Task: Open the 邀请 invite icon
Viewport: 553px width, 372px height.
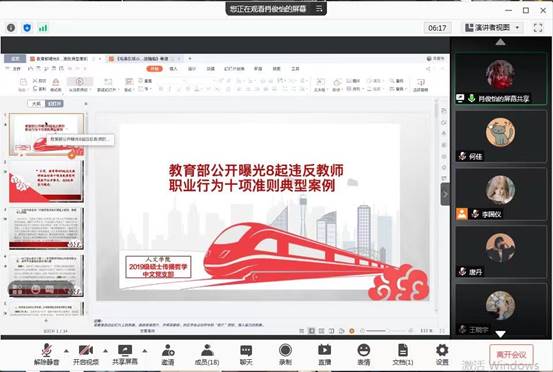Action: (x=168, y=354)
